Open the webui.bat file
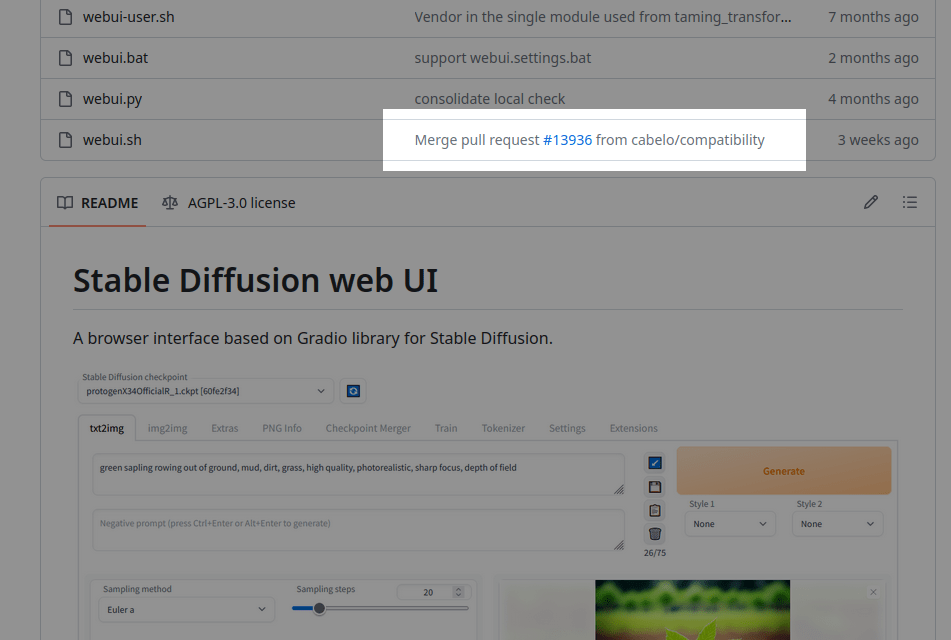Image resolution: width=951 pixels, height=640 pixels. (115, 58)
